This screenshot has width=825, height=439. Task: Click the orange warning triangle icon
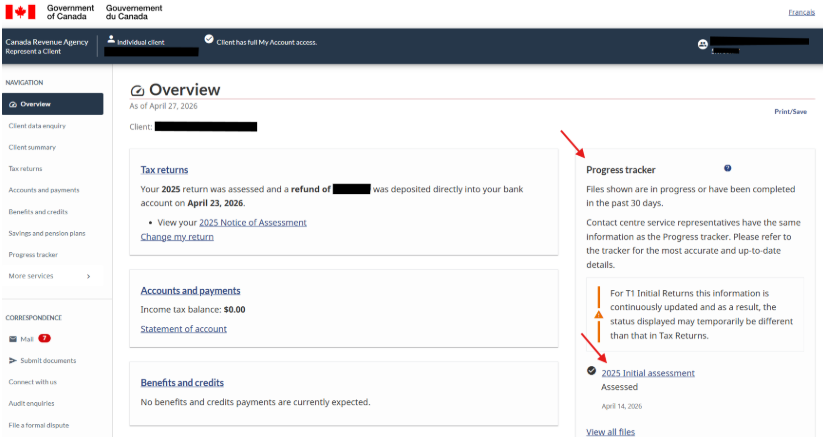[x=598, y=314]
